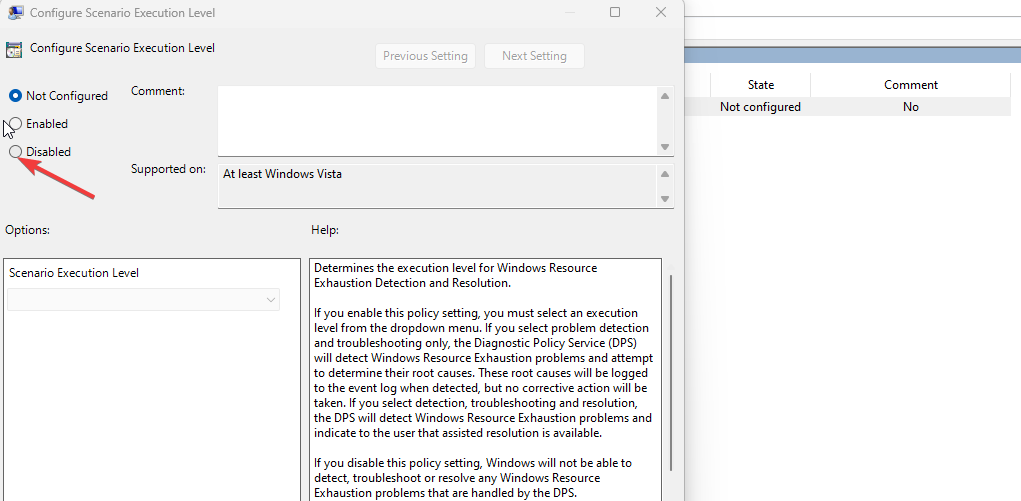
Task: Click the policy icon beside the dialog heading
Action: 13,50
